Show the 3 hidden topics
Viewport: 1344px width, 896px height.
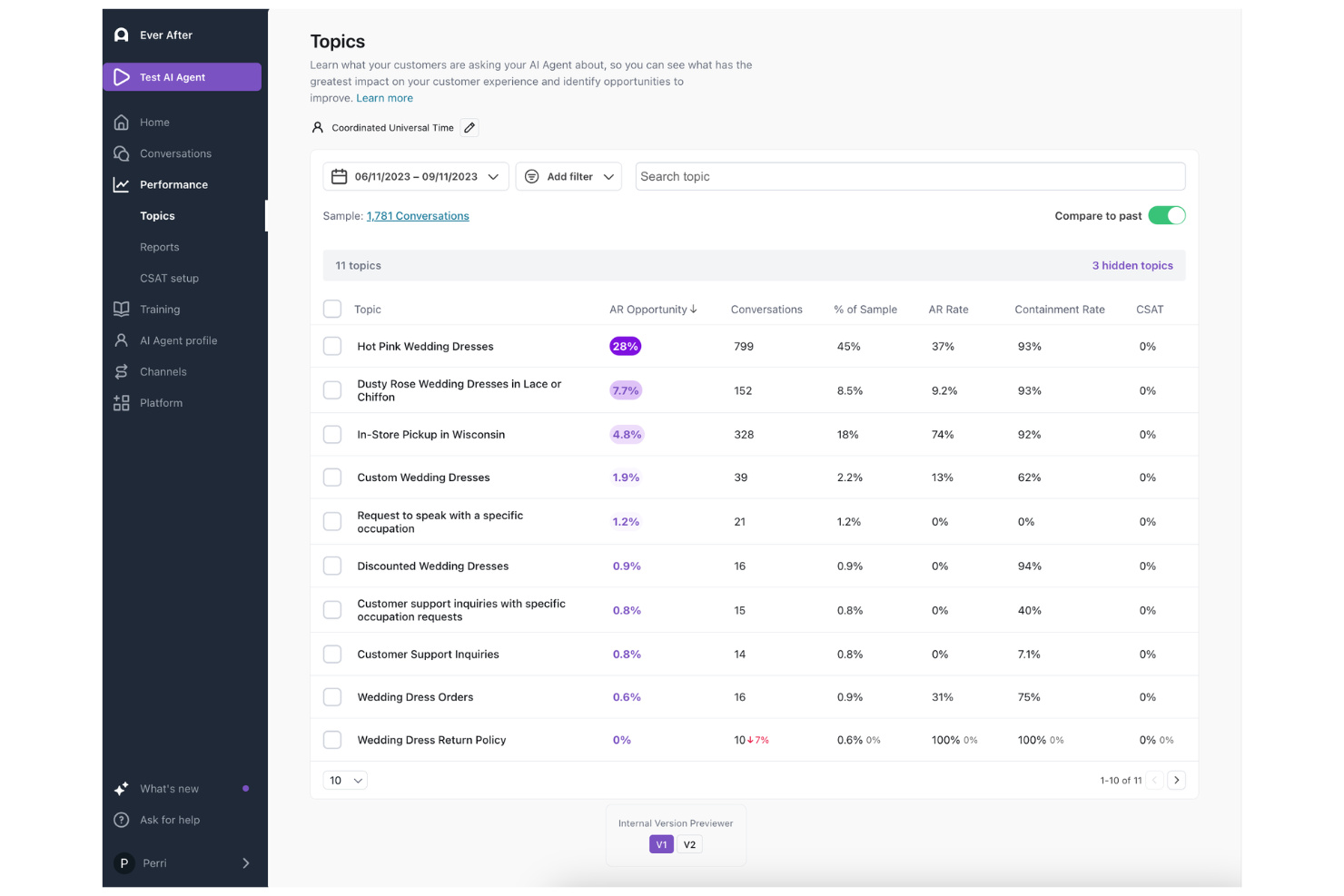(1132, 265)
